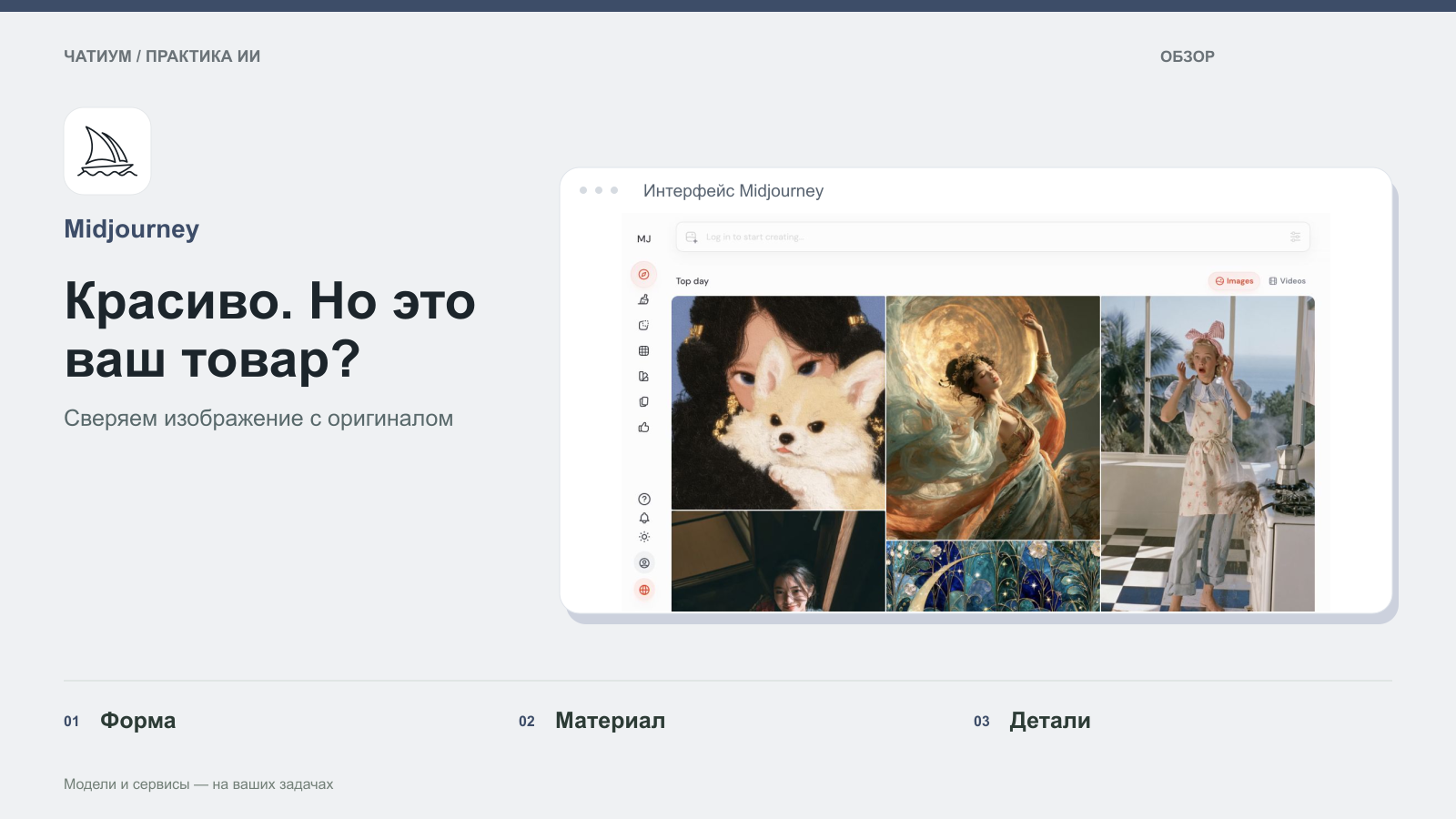Click the add-image icon in prompt bar

coord(692,237)
